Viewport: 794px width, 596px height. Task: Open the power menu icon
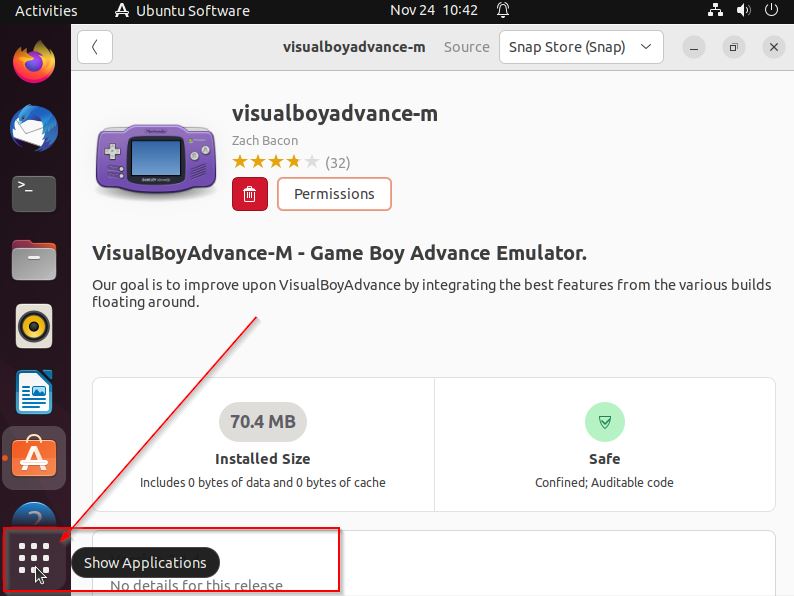click(771, 10)
